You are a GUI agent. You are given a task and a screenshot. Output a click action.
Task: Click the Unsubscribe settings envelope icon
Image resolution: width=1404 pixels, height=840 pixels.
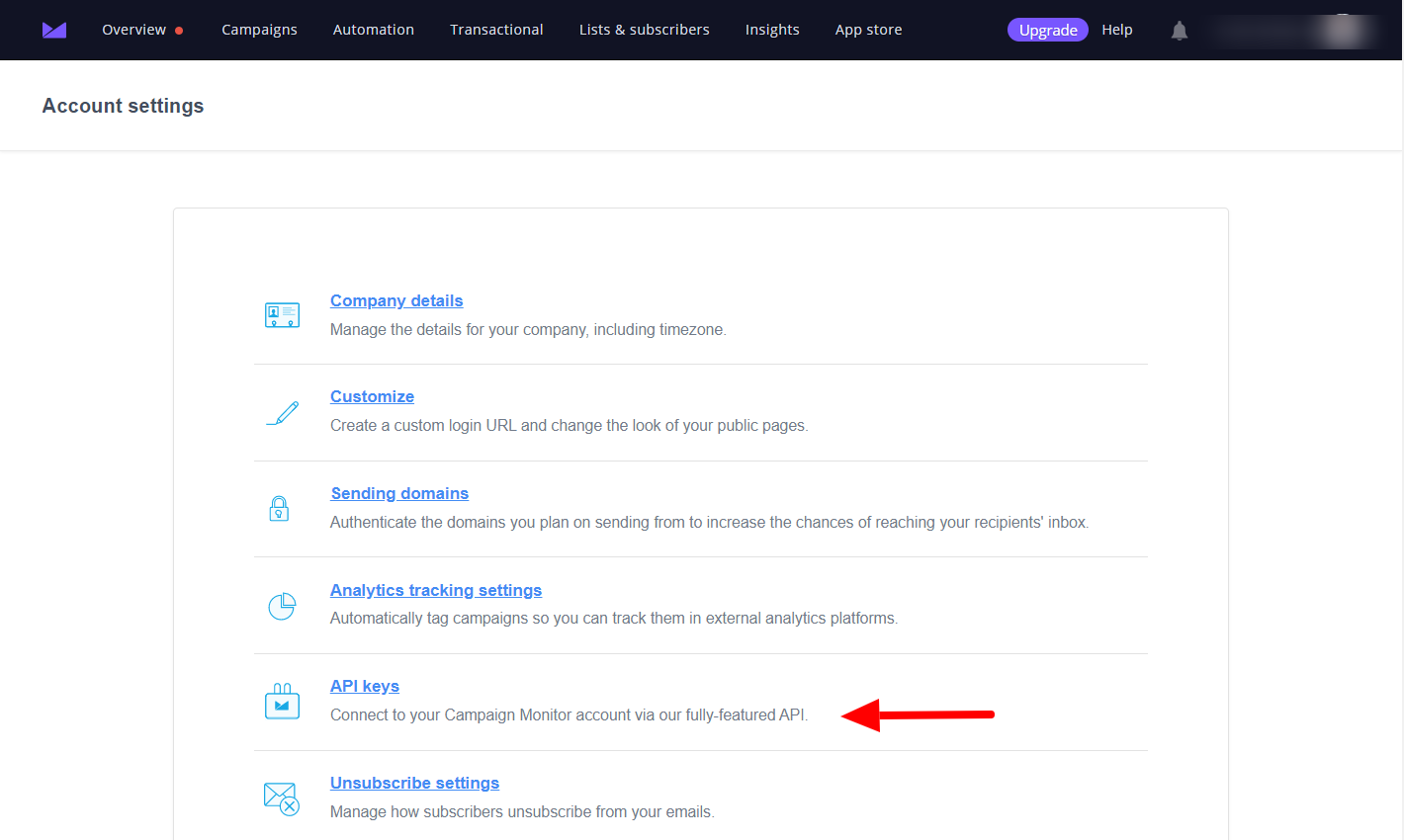click(282, 798)
